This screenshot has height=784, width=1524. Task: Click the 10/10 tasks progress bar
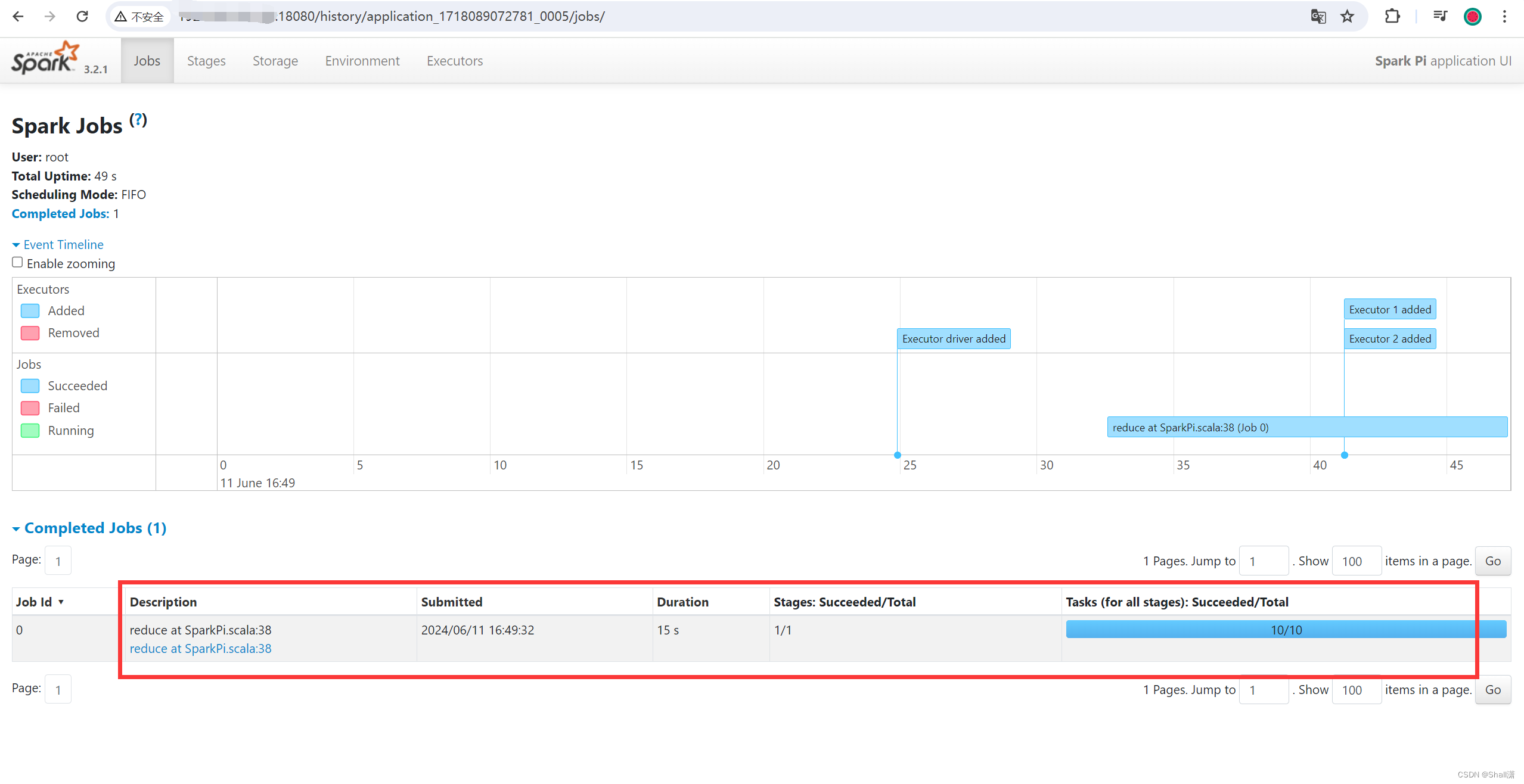[x=1286, y=630]
